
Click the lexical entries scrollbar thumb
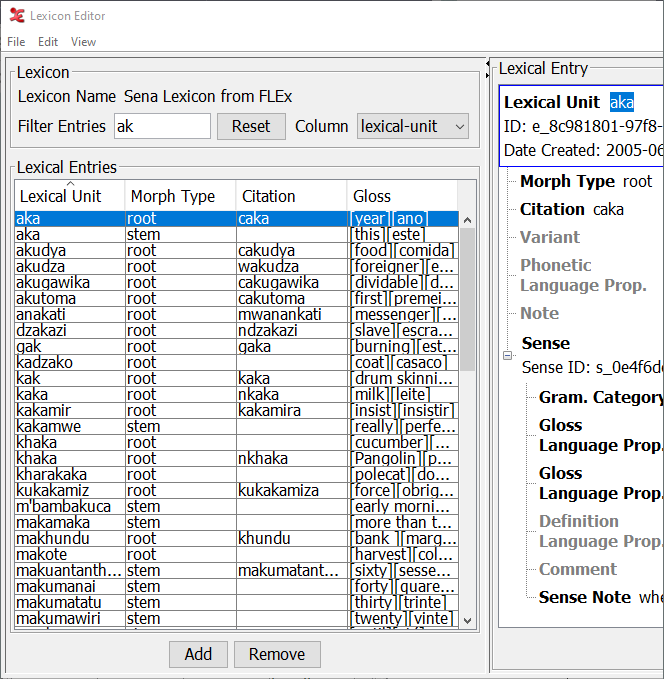[467, 299]
